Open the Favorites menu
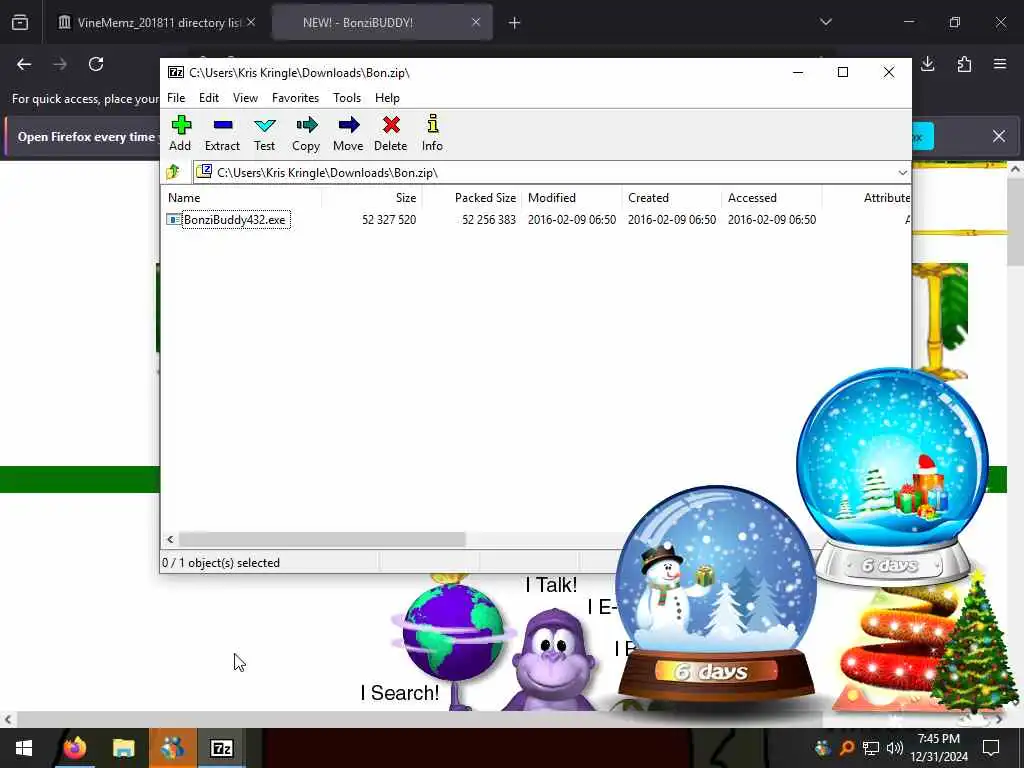This screenshot has width=1024, height=768. pyautogui.click(x=295, y=98)
